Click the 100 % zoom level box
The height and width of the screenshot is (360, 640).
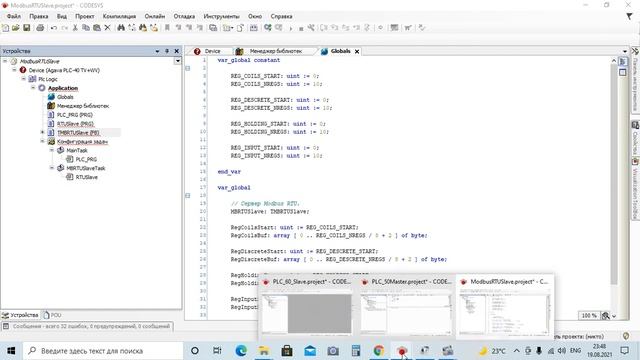click(589, 316)
